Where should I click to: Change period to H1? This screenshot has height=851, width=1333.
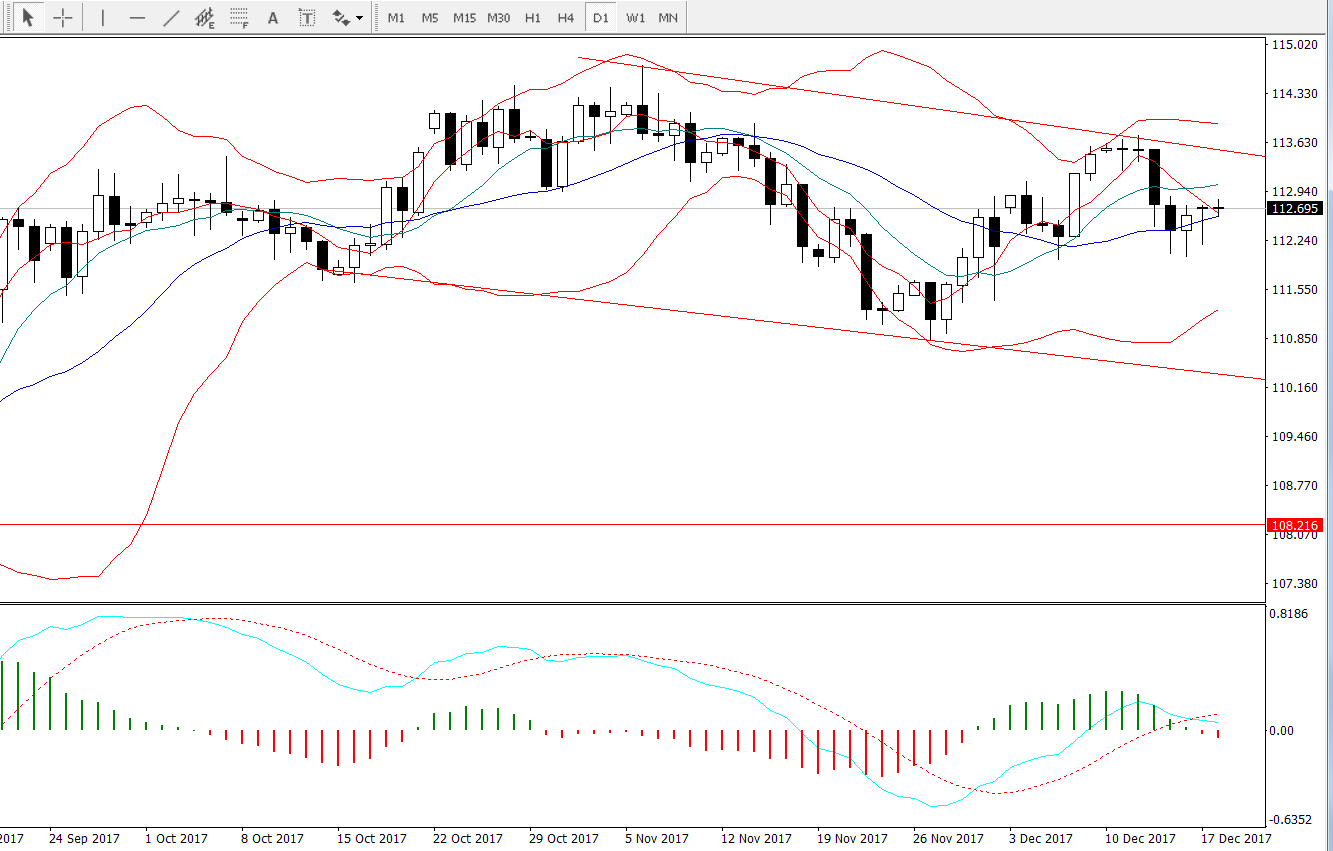533,18
